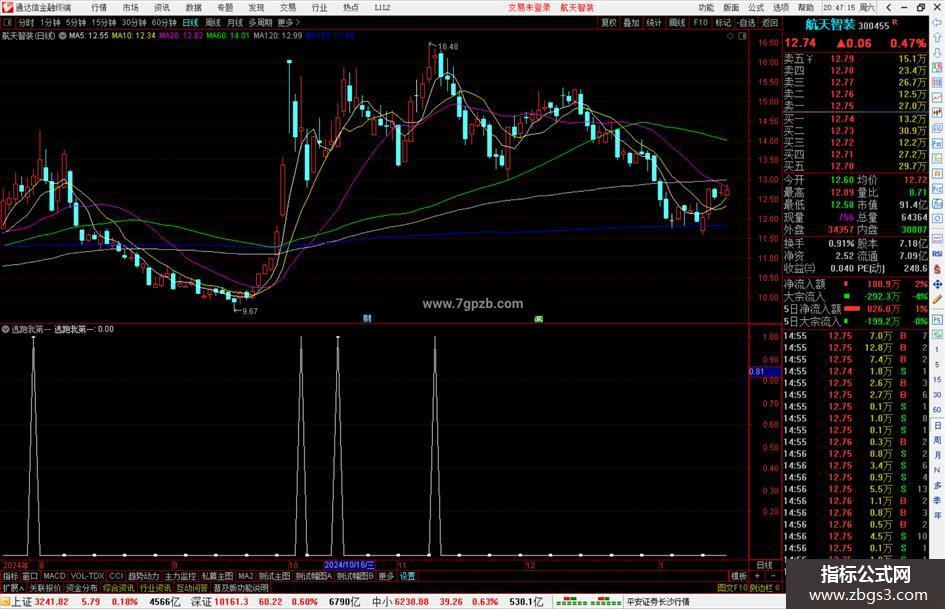Click the 通达信 app logo icon
The width and height of the screenshot is (945, 609).
coord(7,7)
